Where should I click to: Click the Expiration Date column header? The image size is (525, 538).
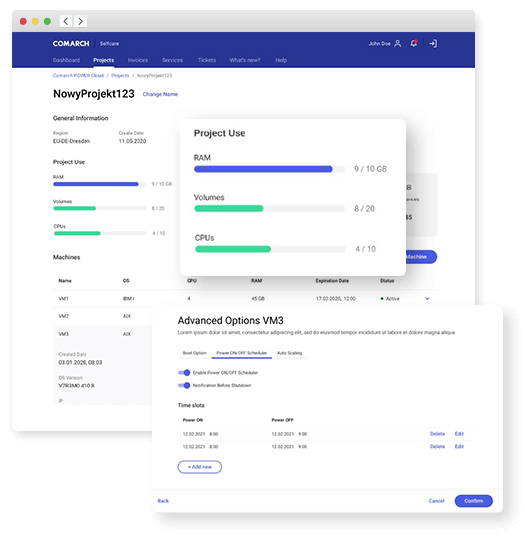tap(332, 281)
